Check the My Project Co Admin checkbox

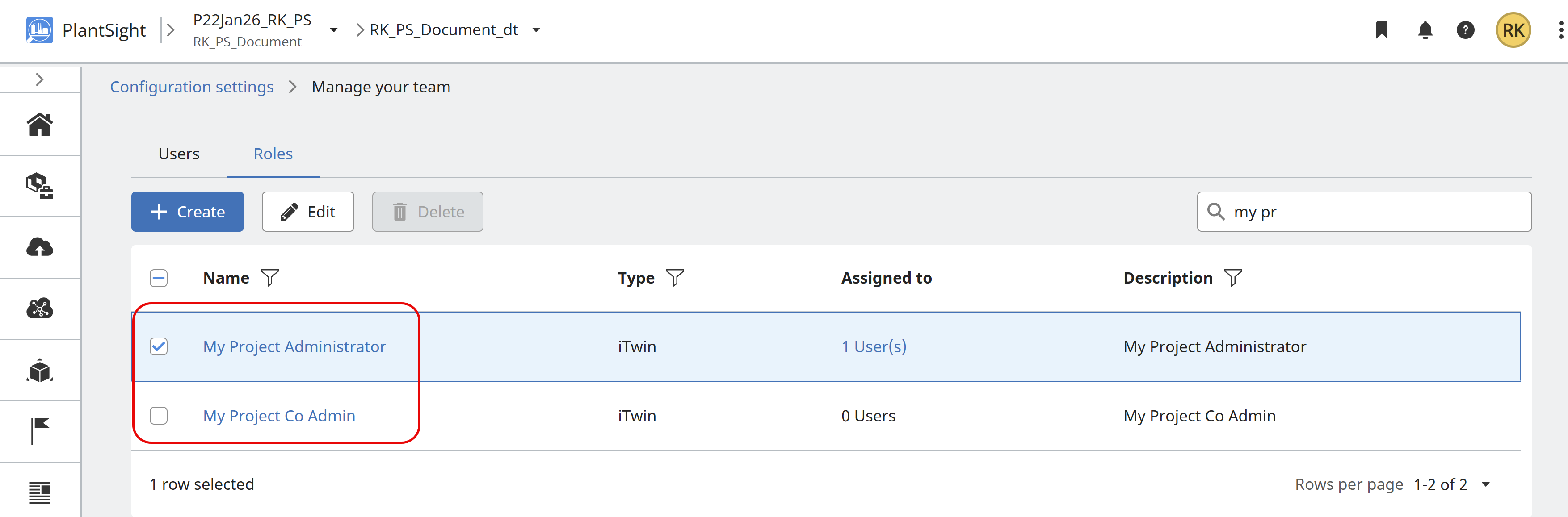coord(159,416)
